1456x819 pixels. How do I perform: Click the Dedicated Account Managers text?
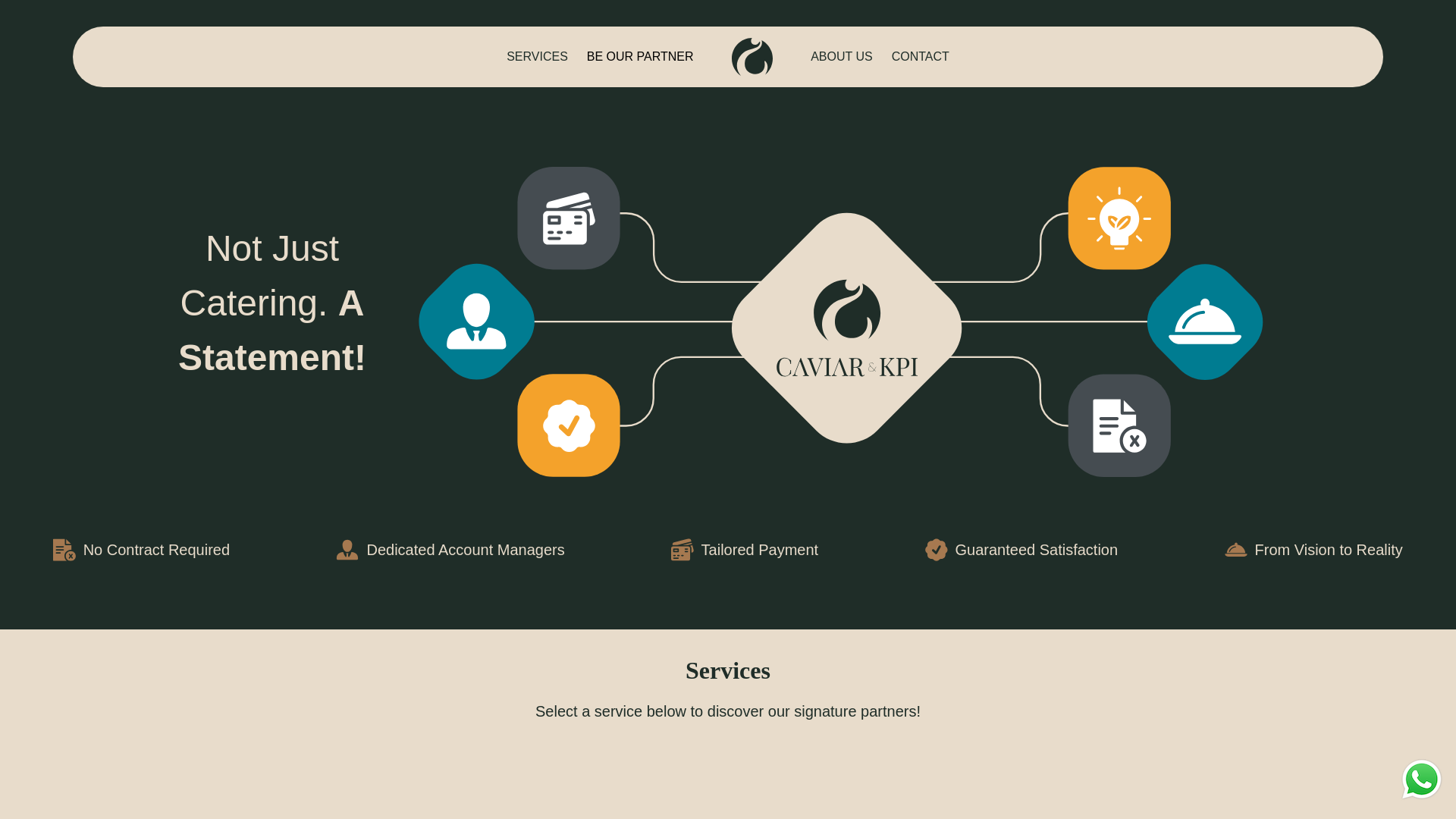coord(466,550)
